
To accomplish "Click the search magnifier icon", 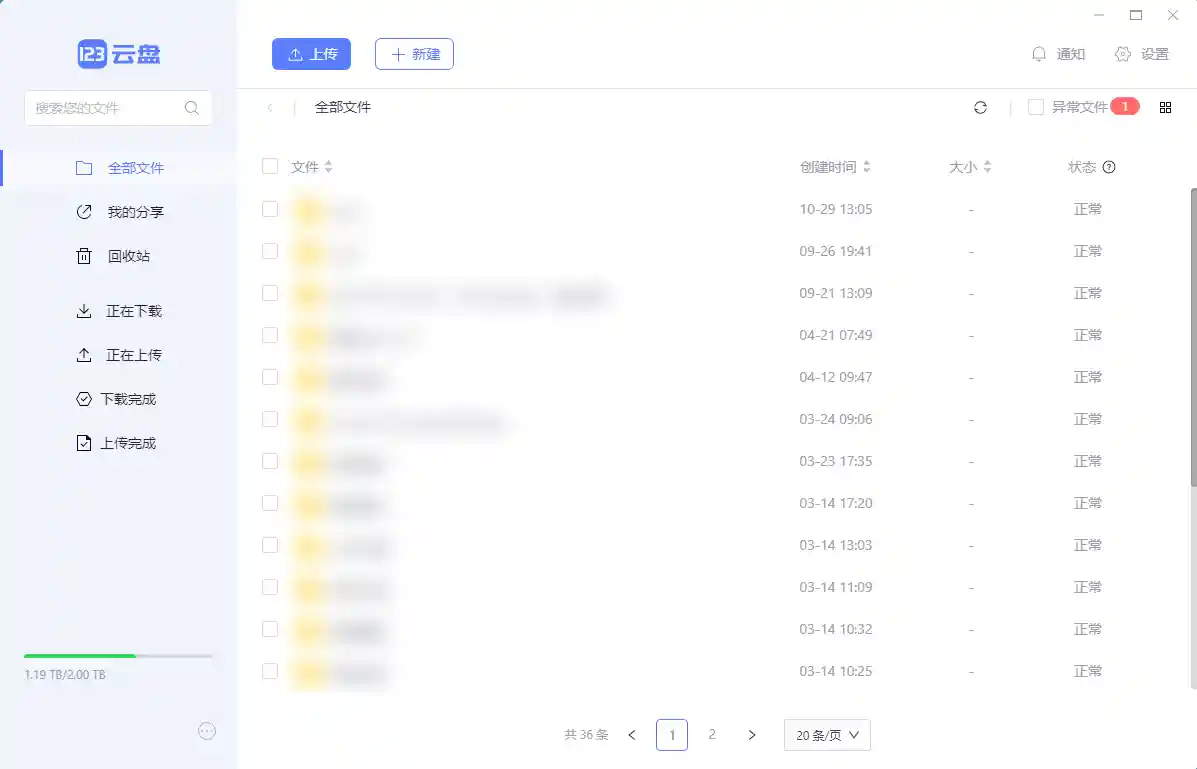I will click(192, 108).
